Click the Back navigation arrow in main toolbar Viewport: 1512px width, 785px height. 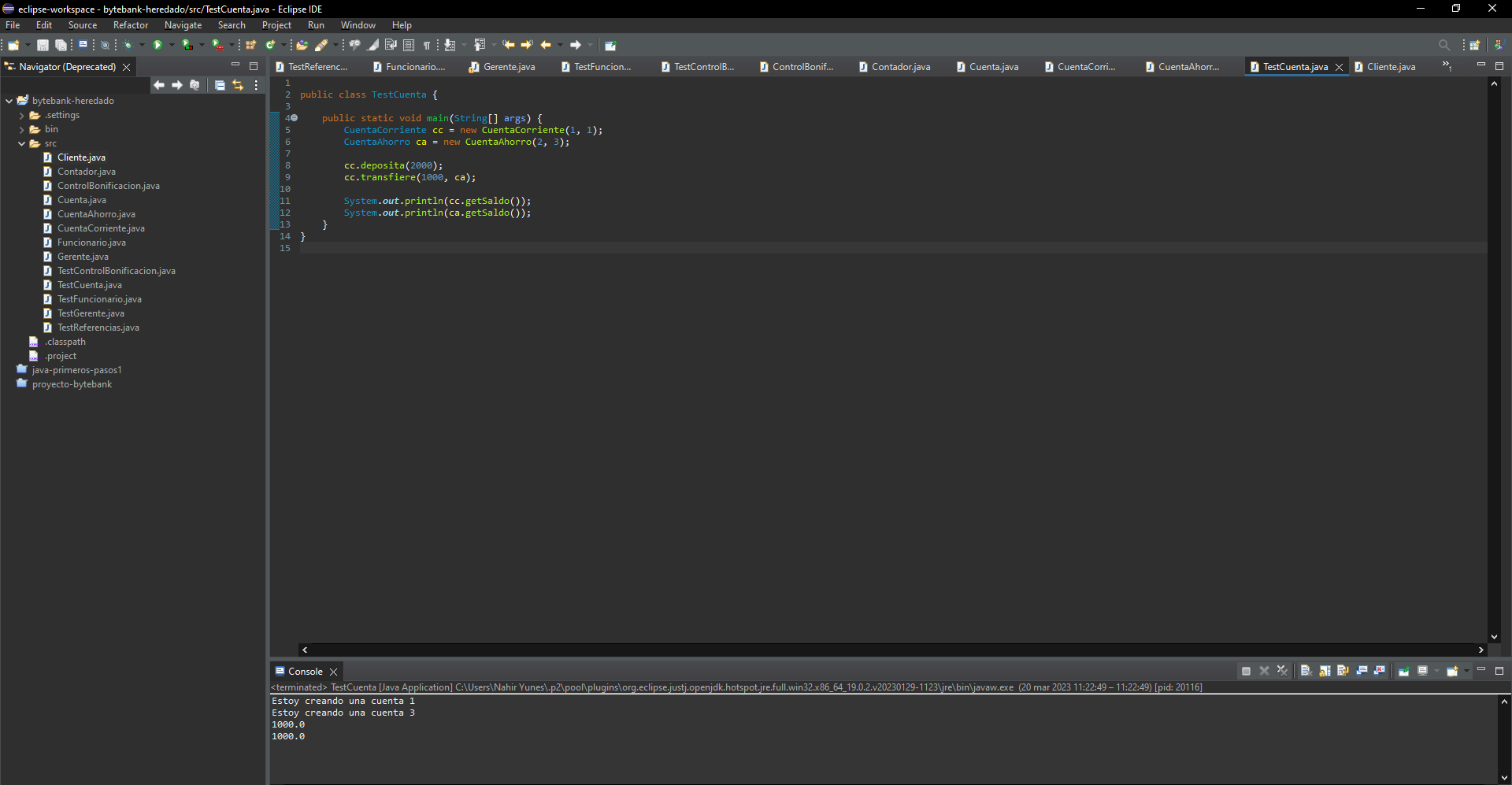tap(545, 45)
